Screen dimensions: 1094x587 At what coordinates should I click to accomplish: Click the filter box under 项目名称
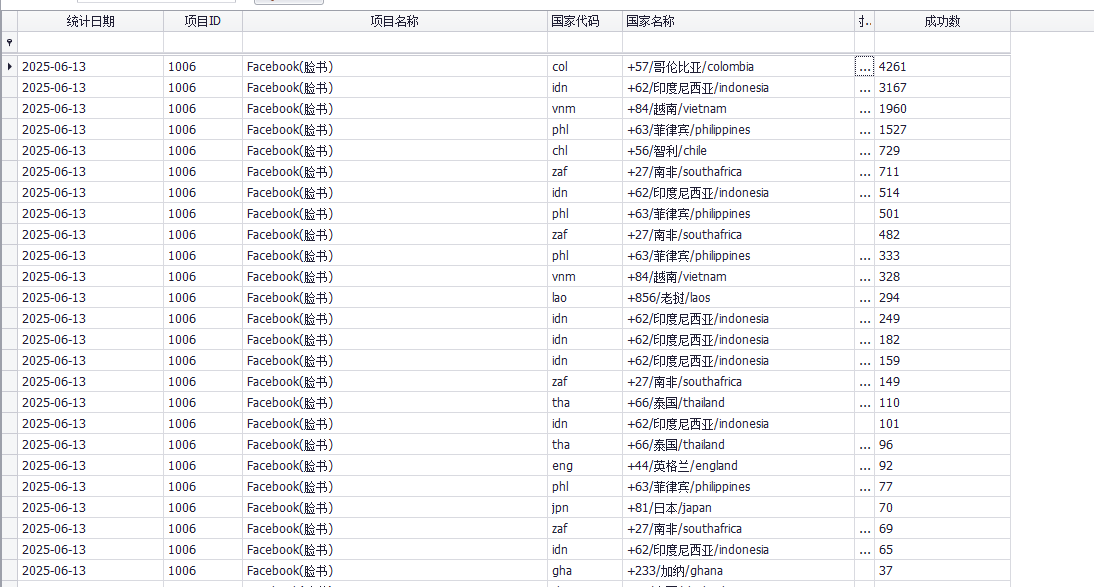395,43
